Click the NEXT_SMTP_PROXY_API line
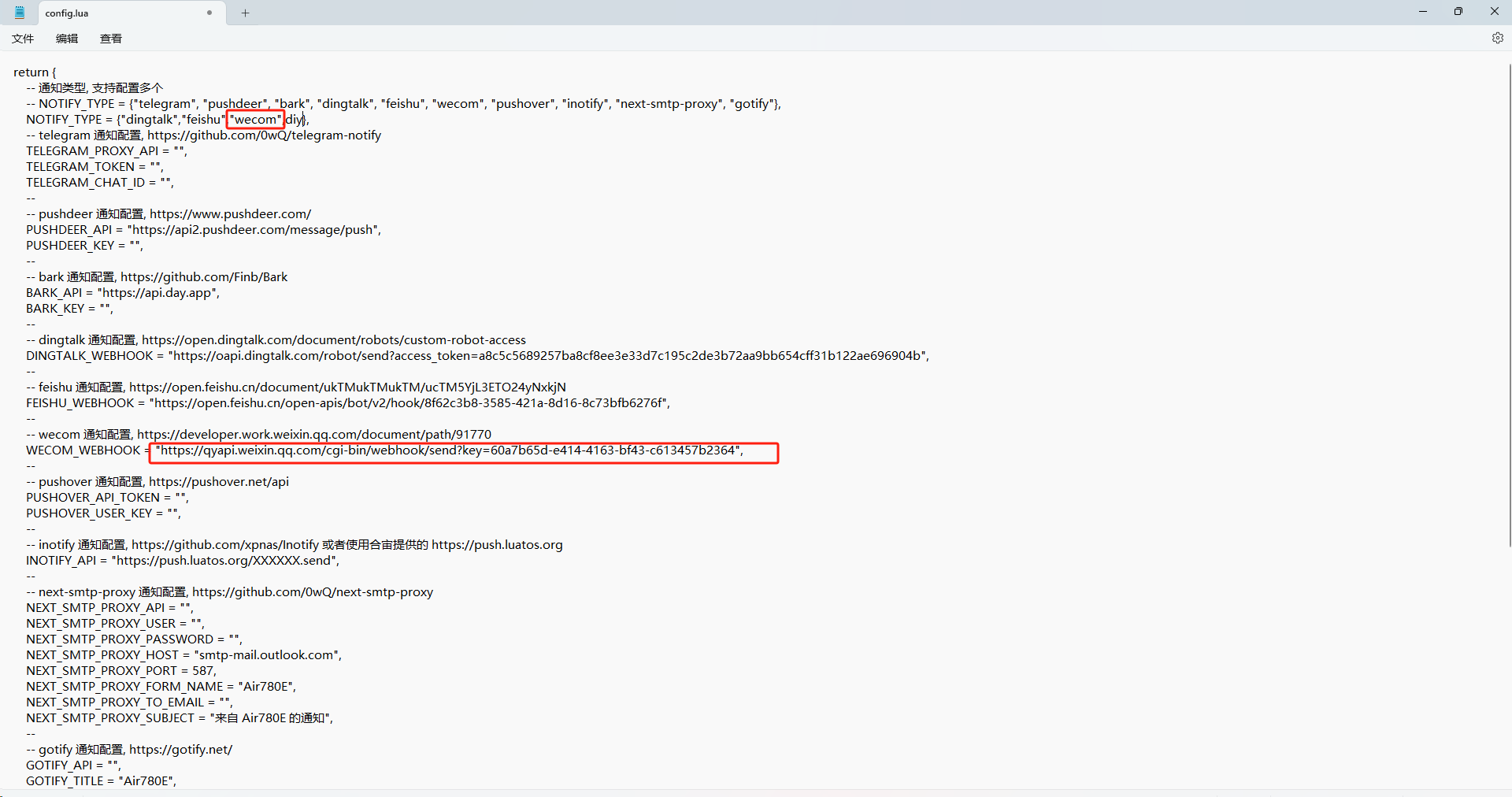1512x797 pixels. click(x=109, y=608)
